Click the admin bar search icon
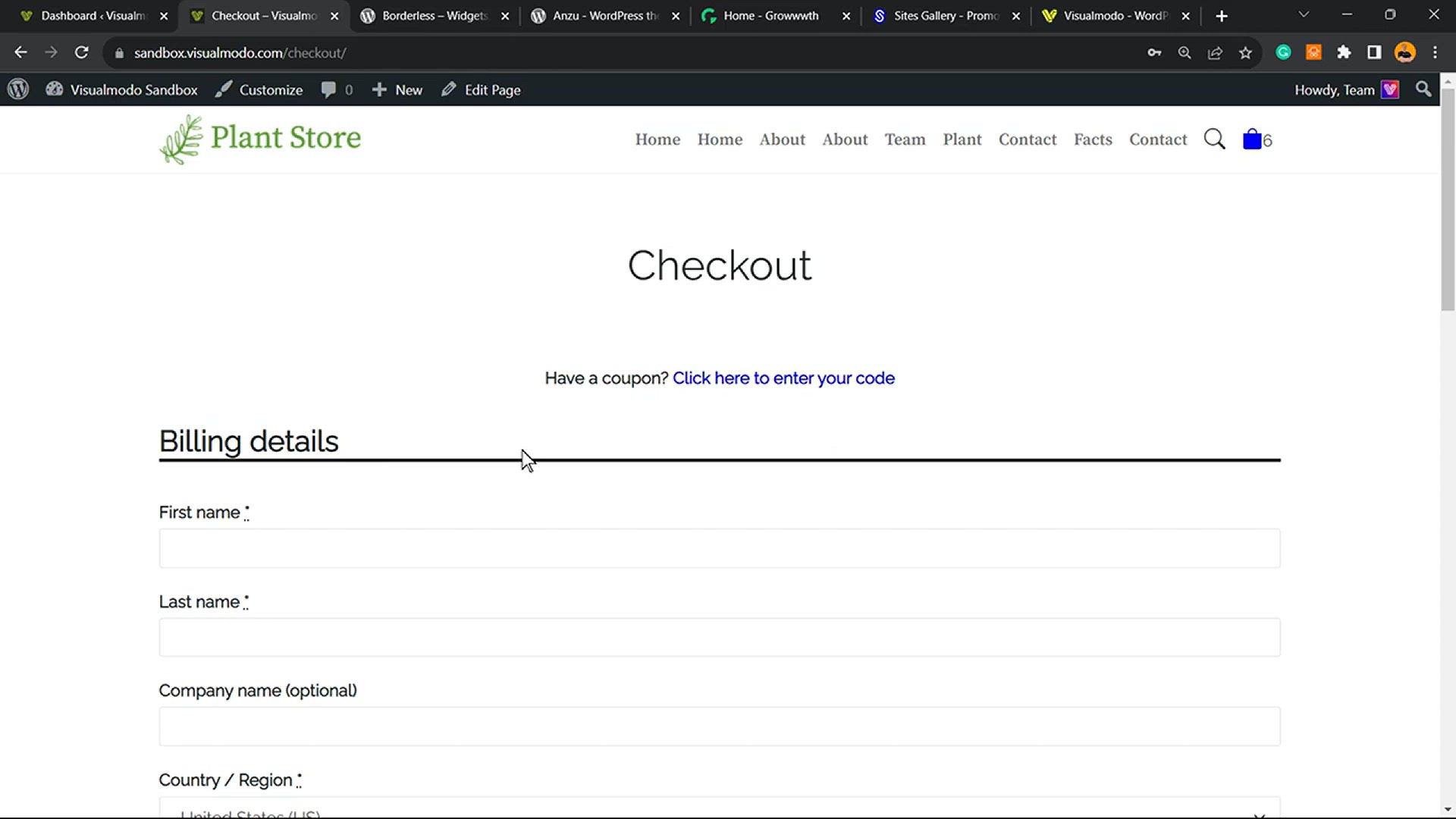The image size is (1456, 819). [x=1423, y=89]
